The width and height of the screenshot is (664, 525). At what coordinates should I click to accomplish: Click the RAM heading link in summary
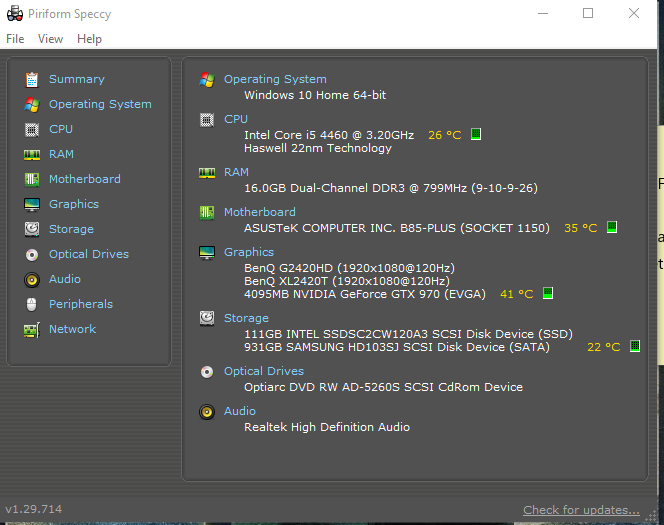(236, 172)
